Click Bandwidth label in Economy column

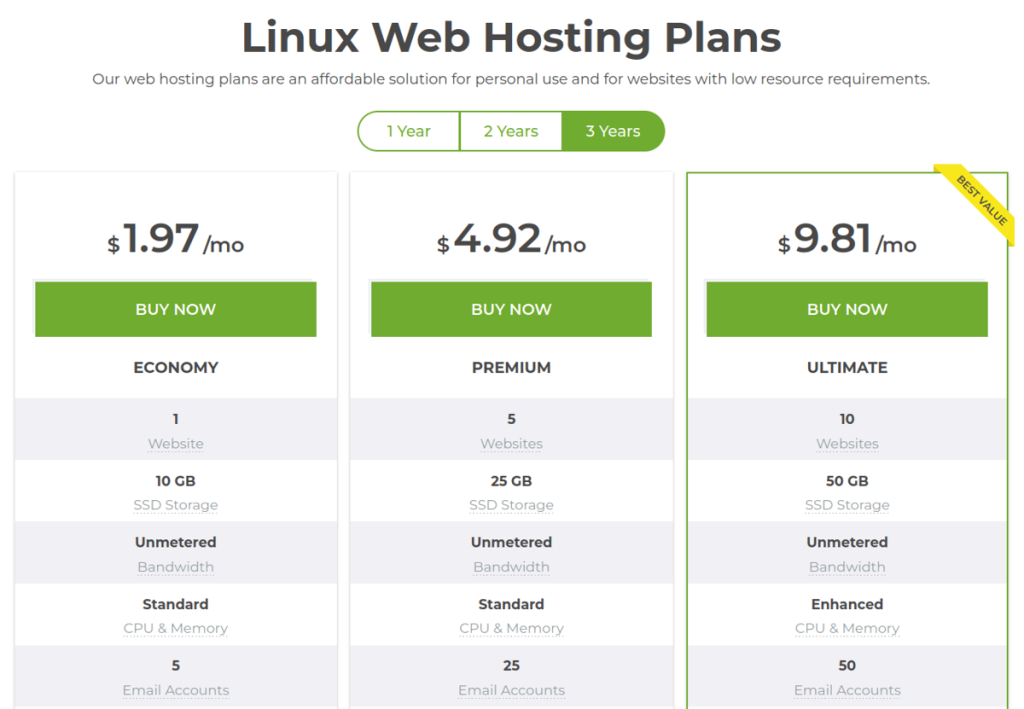pyautogui.click(x=176, y=567)
